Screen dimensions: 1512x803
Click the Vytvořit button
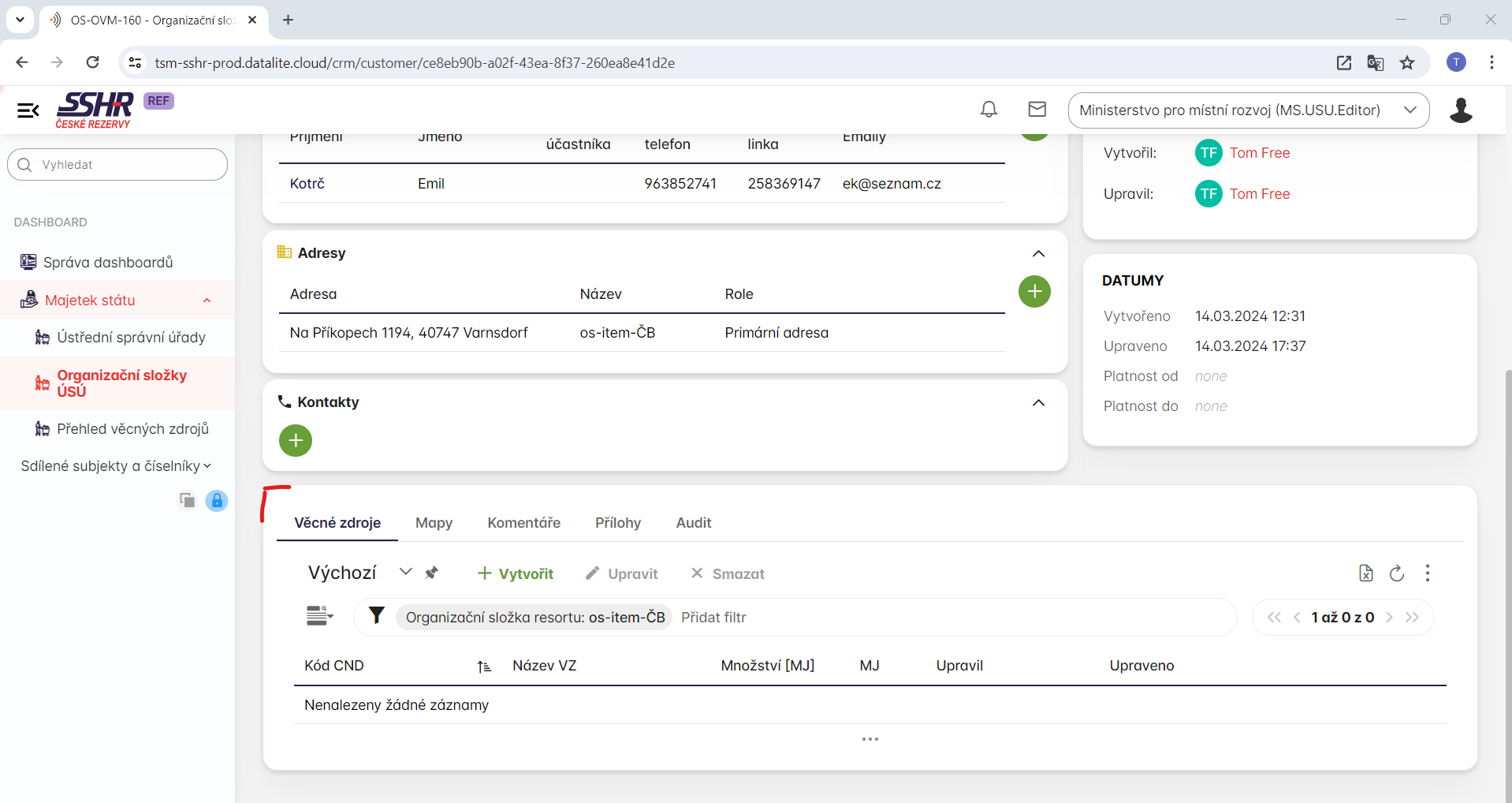tap(516, 573)
